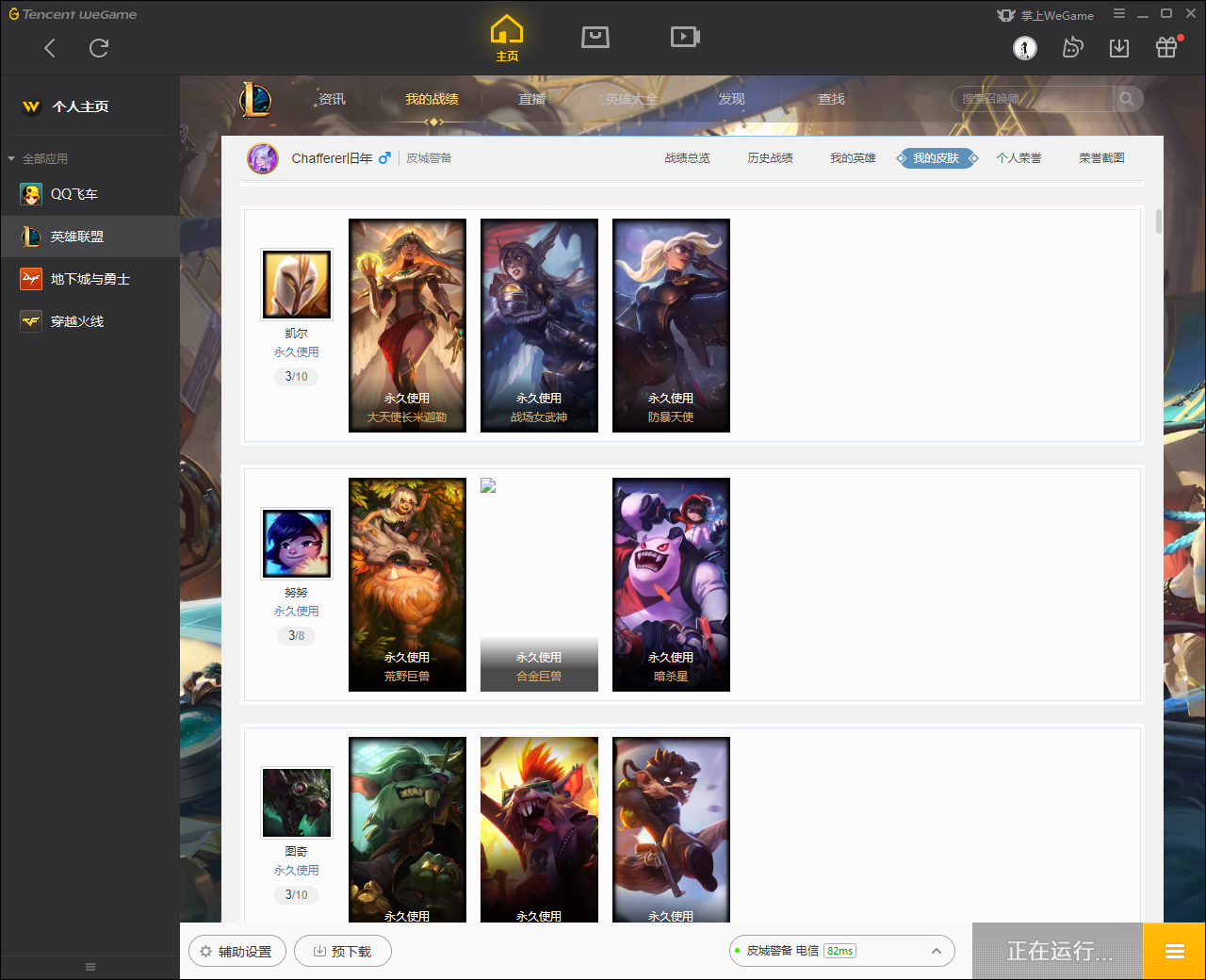Open the 个人荣誉 sub-tab

pos(1019,158)
